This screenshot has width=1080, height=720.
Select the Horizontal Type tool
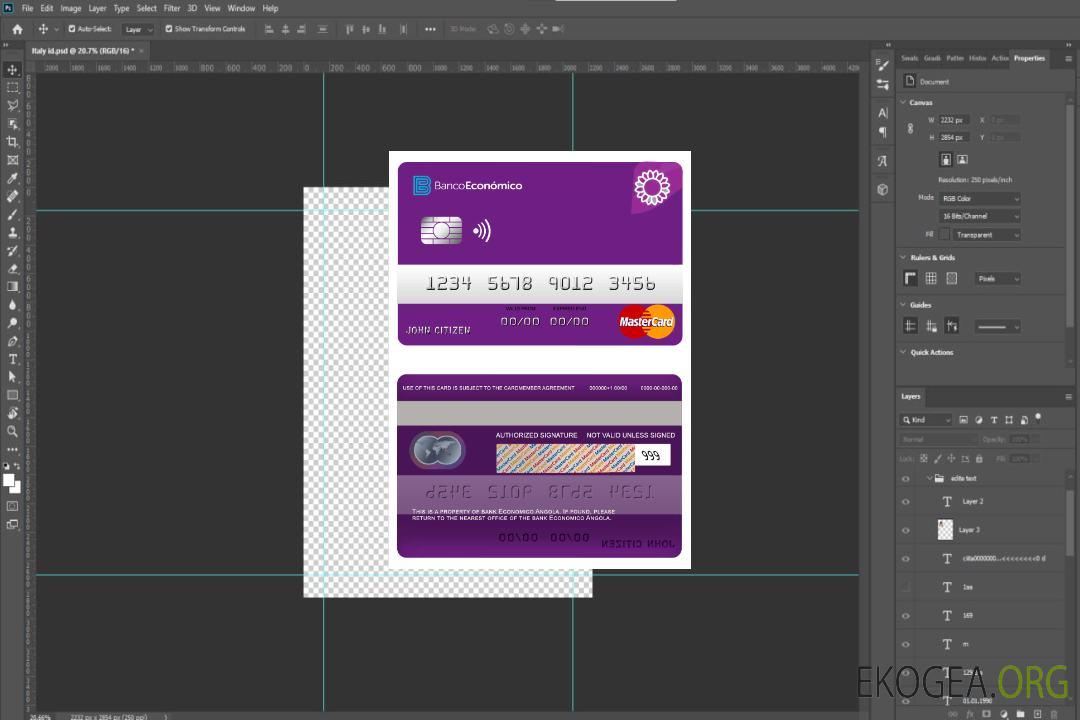(12, 359)
